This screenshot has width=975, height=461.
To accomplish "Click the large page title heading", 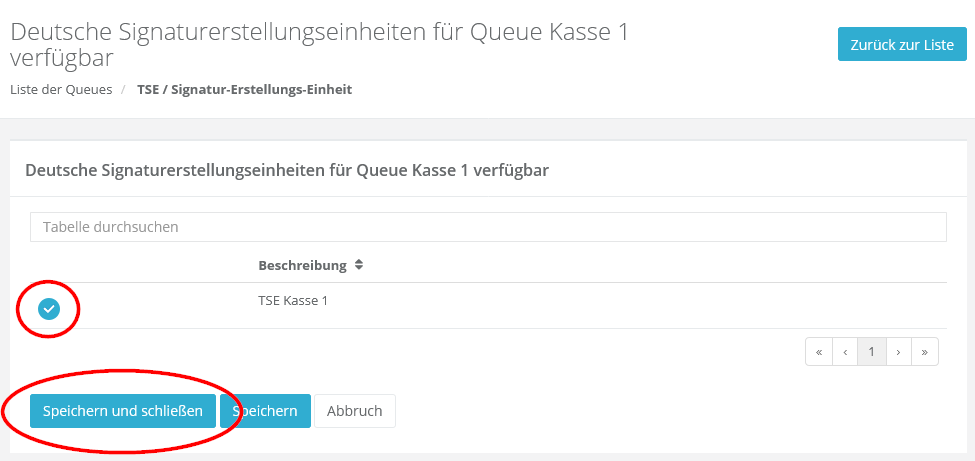I will [x=320, y=45].
